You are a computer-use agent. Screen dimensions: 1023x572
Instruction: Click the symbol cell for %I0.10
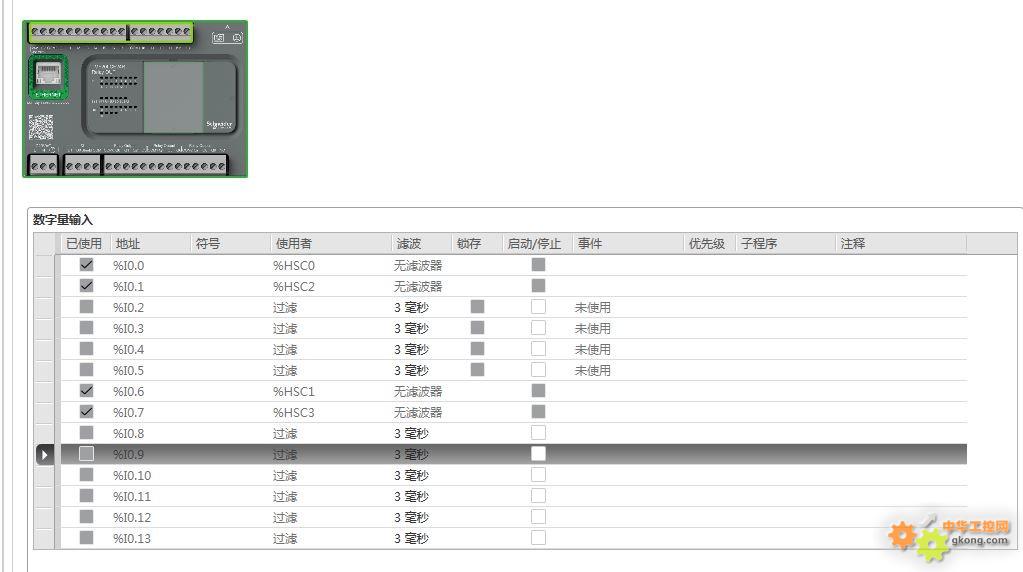click(230, 475)
